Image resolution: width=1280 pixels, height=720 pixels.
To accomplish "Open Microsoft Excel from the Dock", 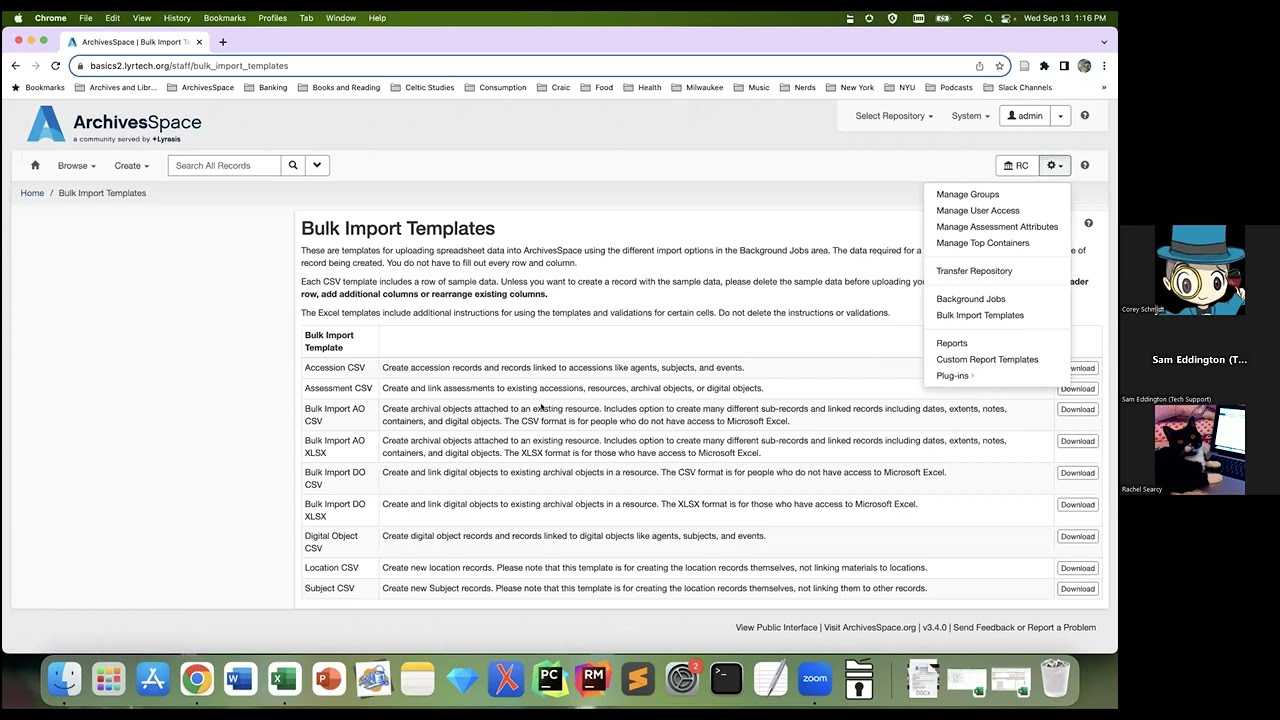I will click(x=285, y=679).
